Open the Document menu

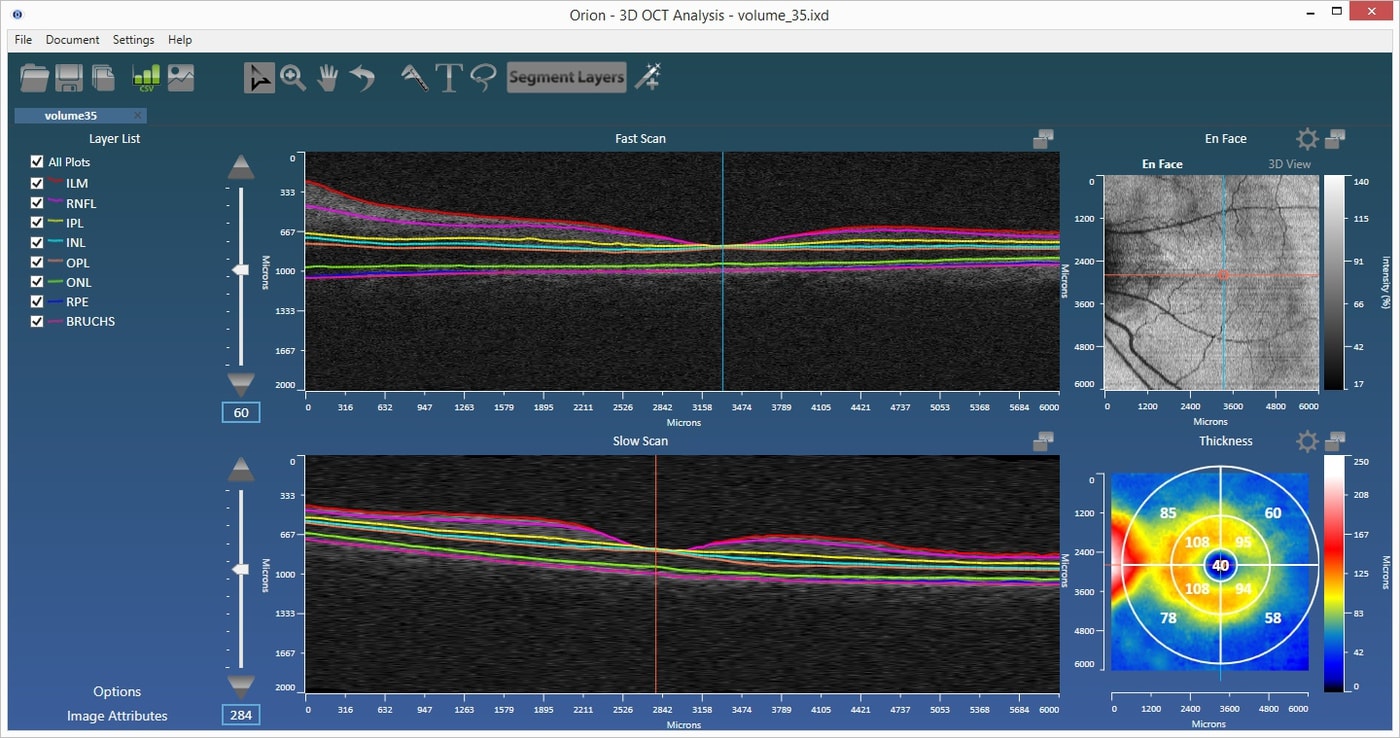click(x=73, y=40)
